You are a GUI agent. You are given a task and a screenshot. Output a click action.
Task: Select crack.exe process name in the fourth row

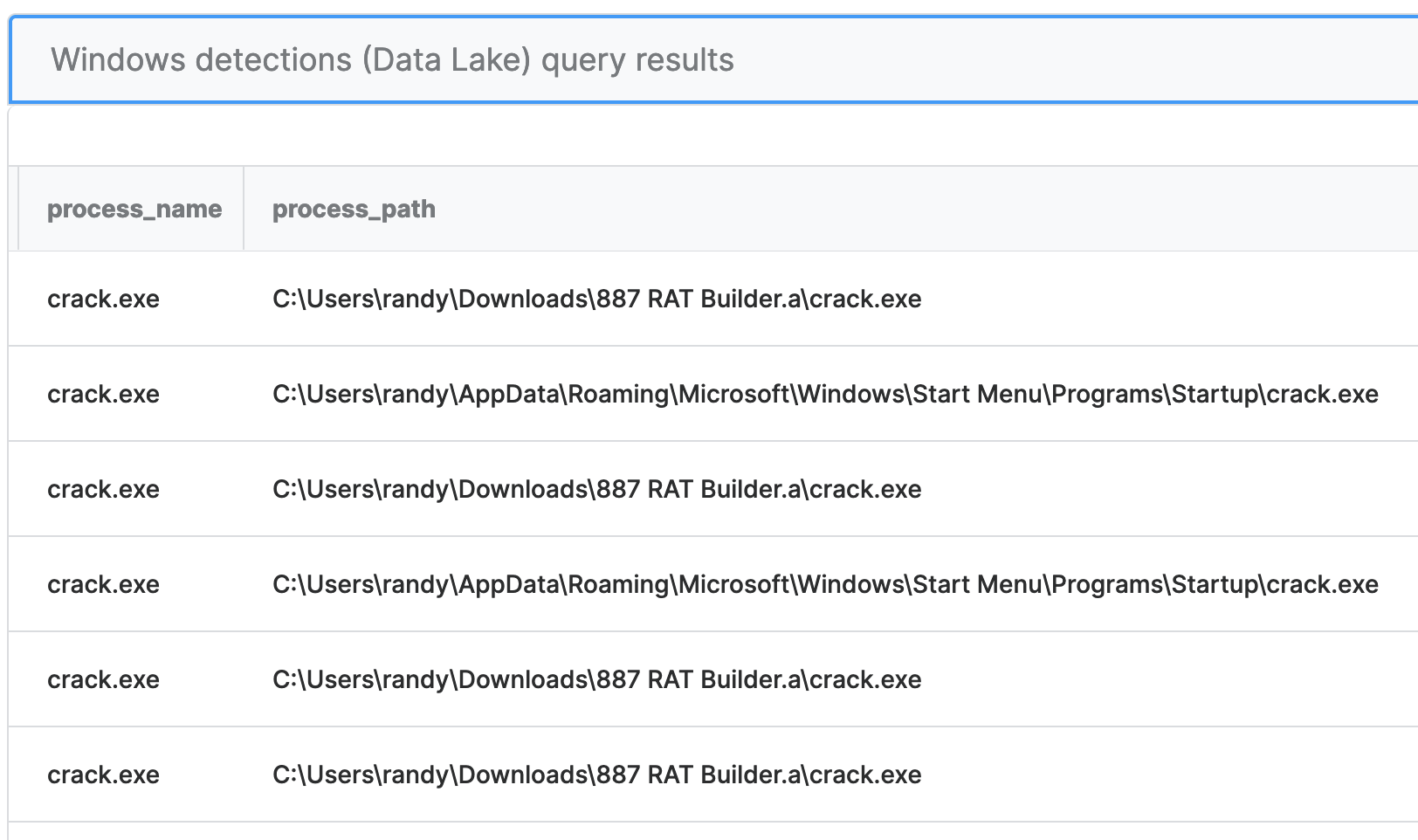103,584
